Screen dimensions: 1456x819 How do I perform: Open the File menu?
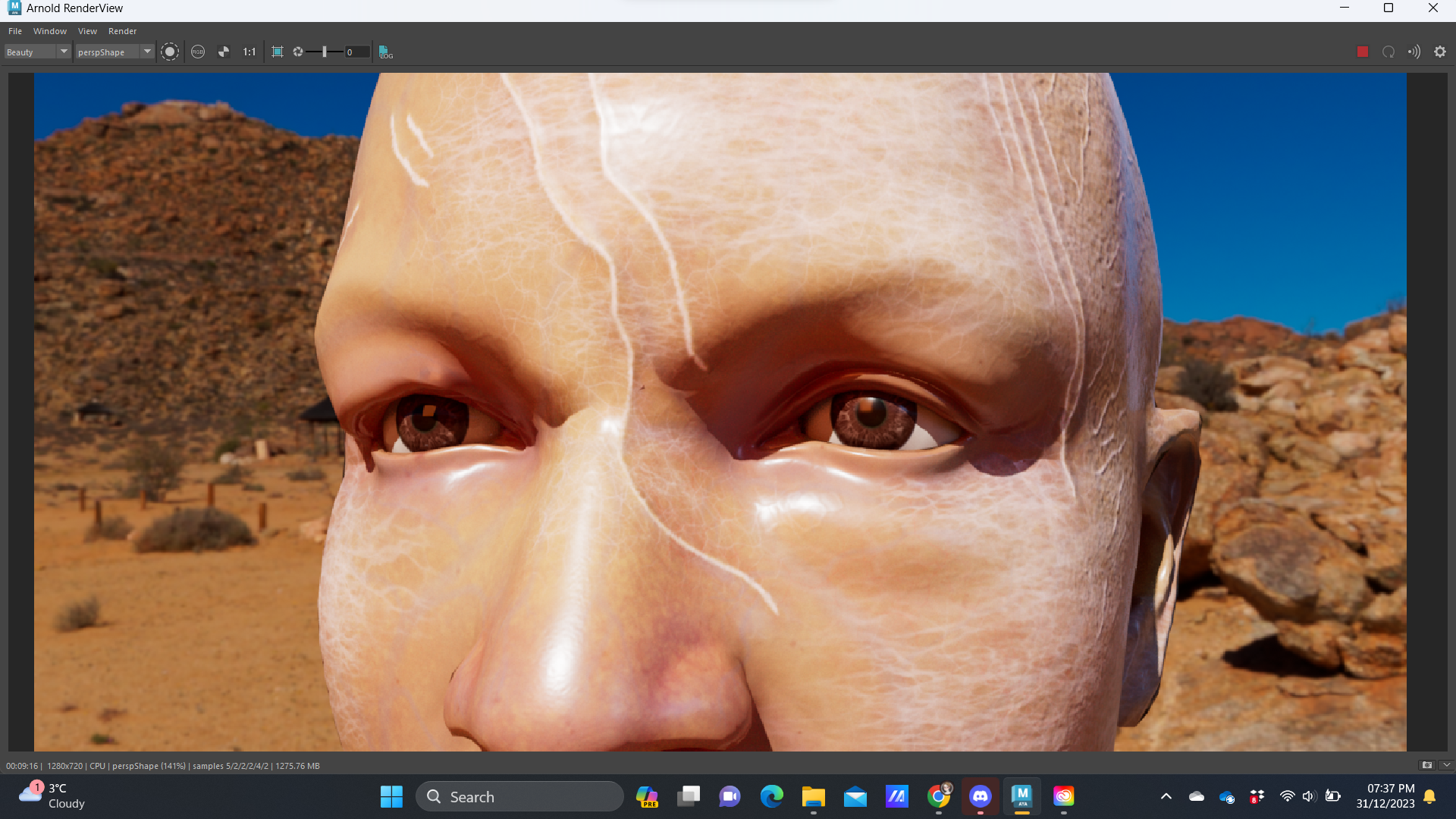tap(15, 31)
